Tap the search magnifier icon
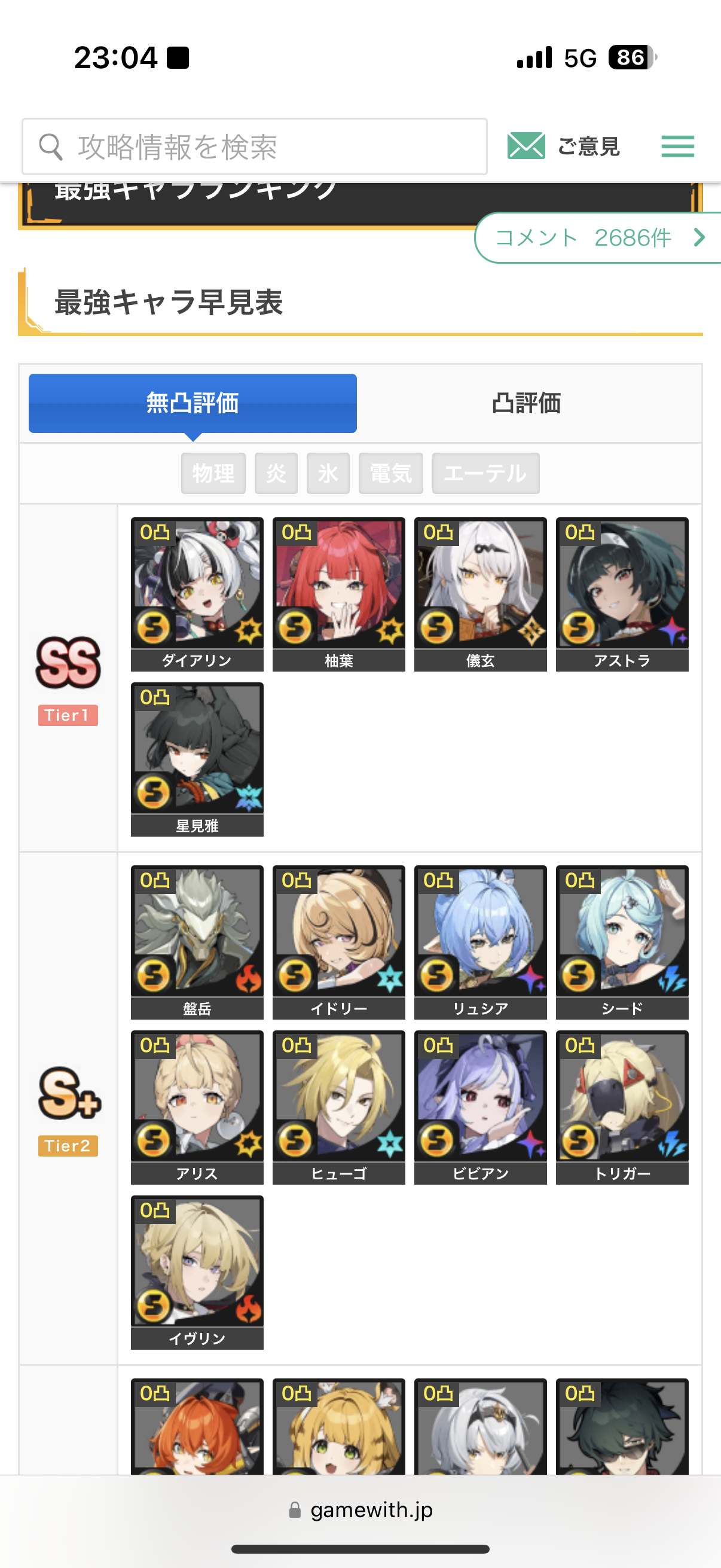 [50, 147]
